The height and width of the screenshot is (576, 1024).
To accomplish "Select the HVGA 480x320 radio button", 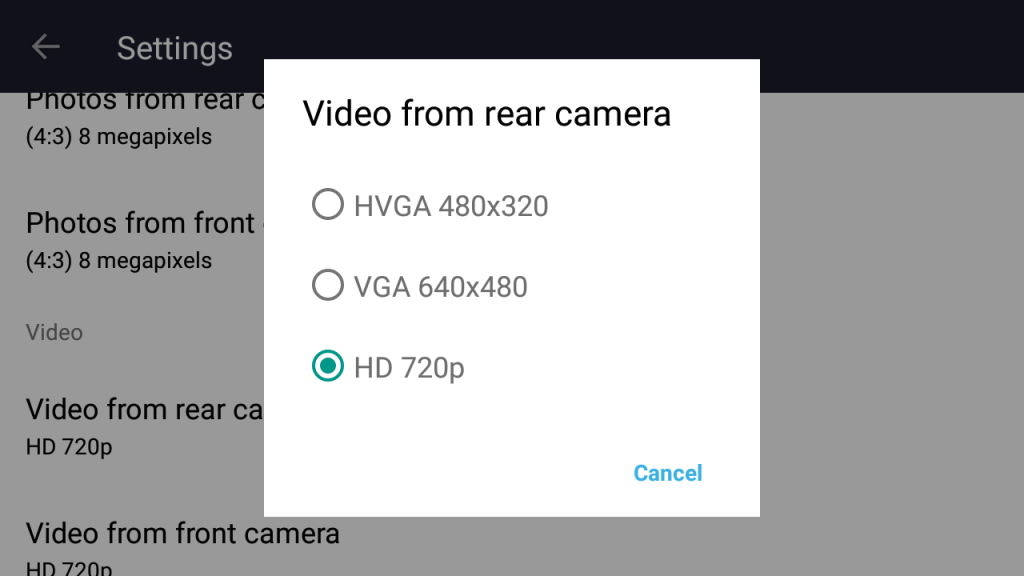I will point(327,205).
